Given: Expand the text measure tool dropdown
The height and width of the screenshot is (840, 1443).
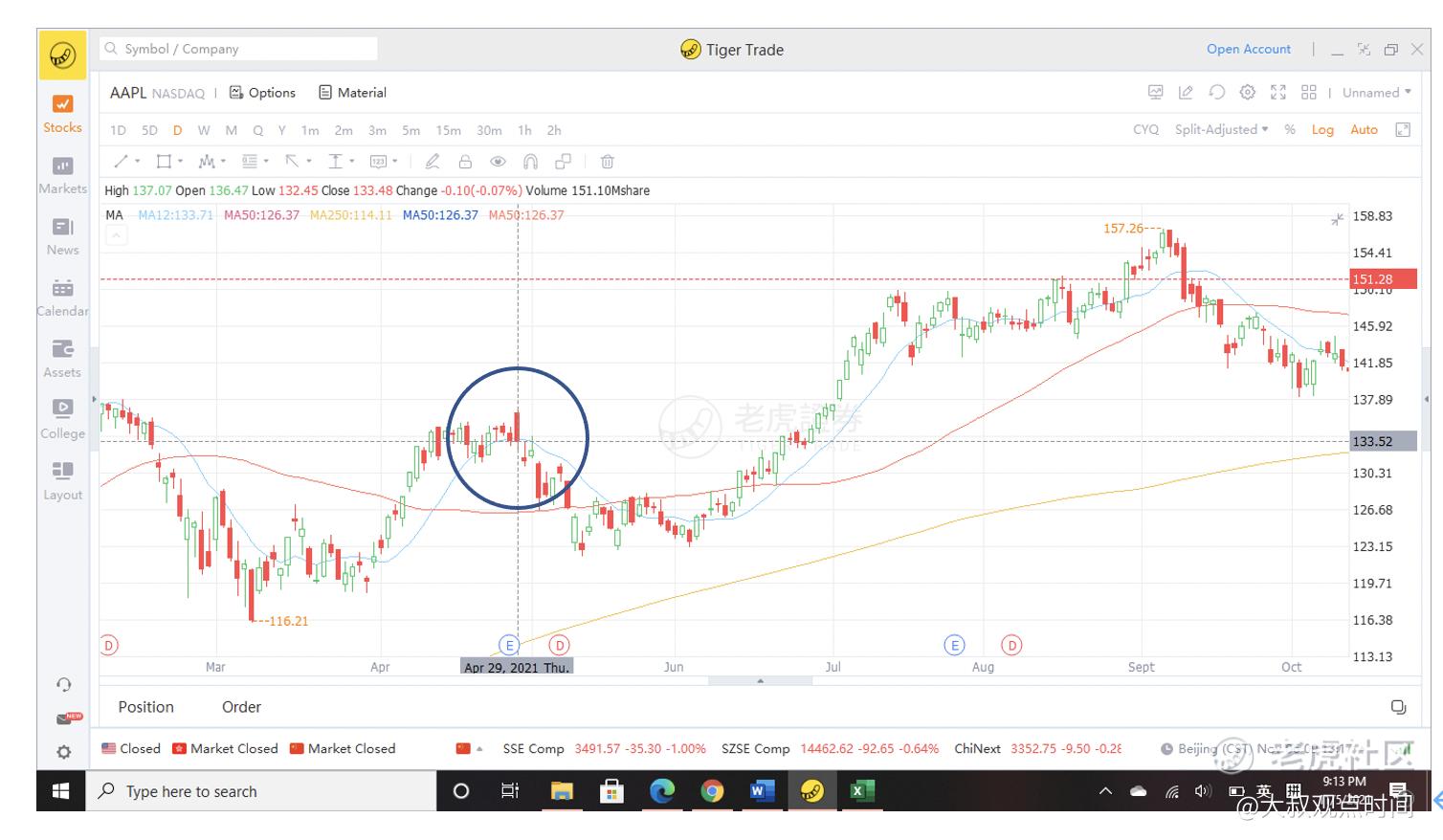Looking at the screenshot, I should click(352, 162).
